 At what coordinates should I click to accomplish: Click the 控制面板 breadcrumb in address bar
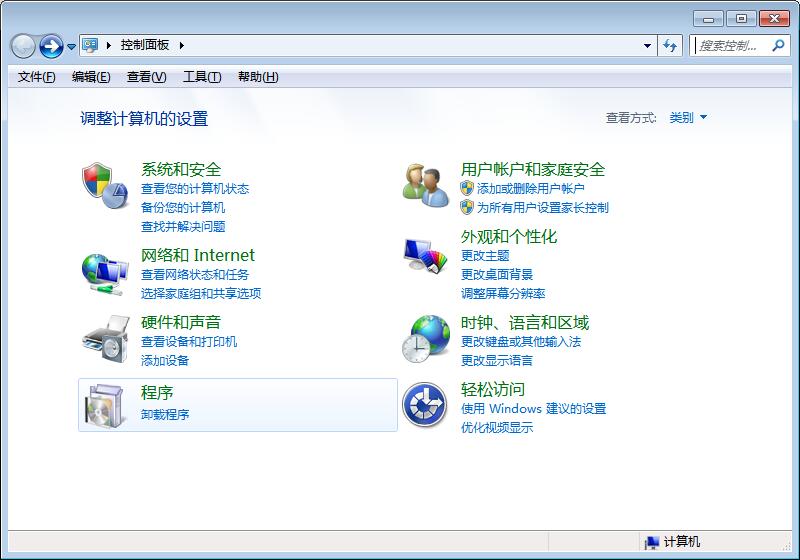click(145, 45)
